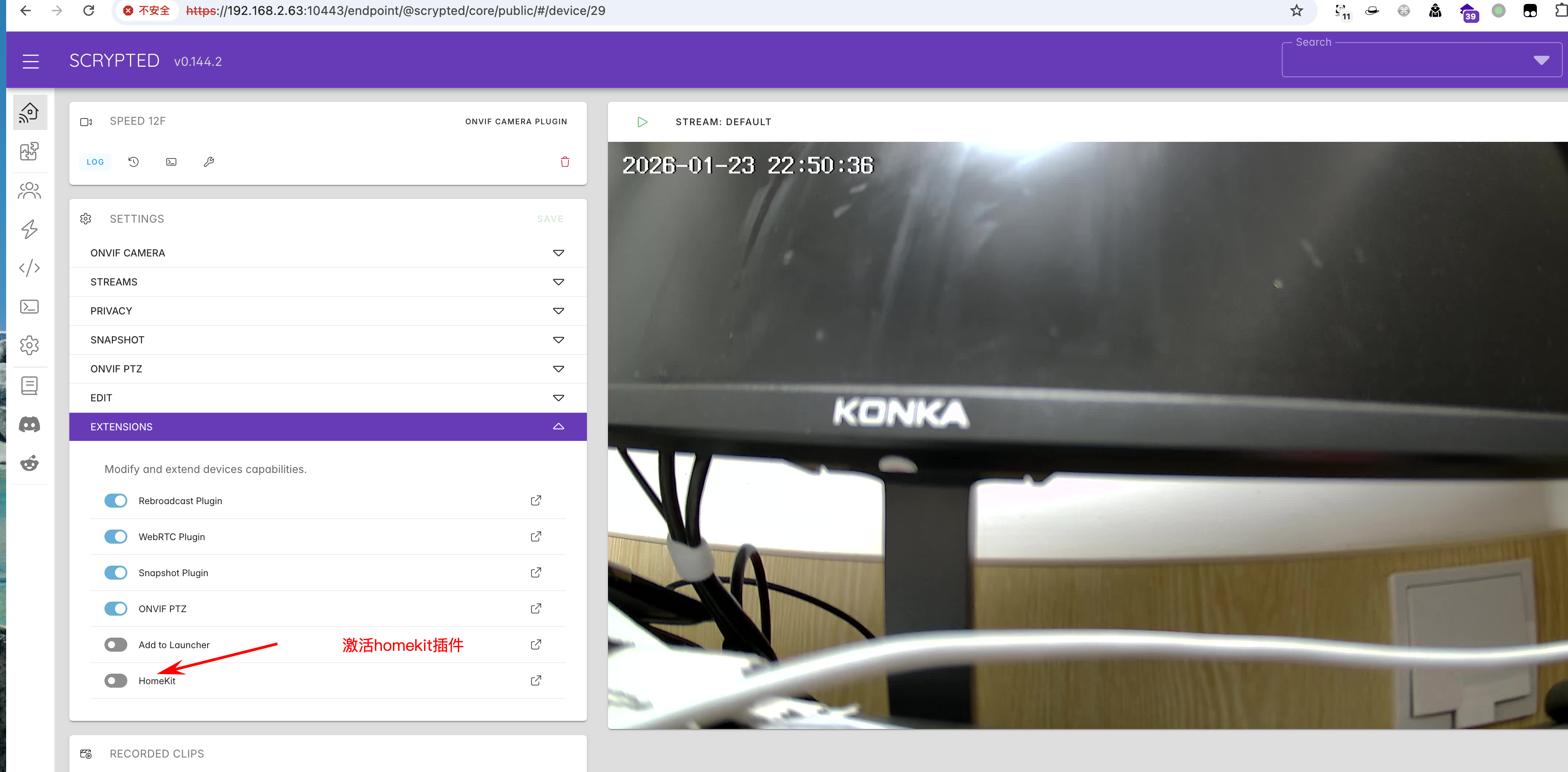The height and width of the screenshot is (772, 1568).
Task: Click the Reddit icon in sidebar
Action: pyautogui.click(x=29, y=463)
